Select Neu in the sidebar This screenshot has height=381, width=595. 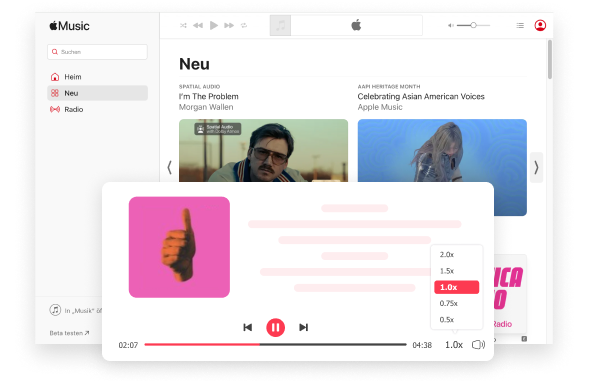click(x=98, y=93)
